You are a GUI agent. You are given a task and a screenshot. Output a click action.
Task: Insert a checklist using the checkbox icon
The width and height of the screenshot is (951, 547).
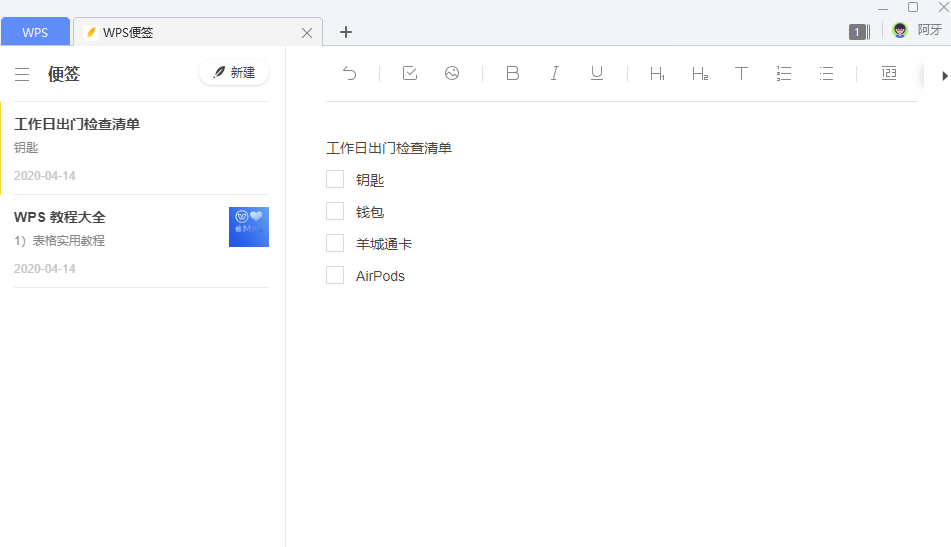(x=410, y=73)
